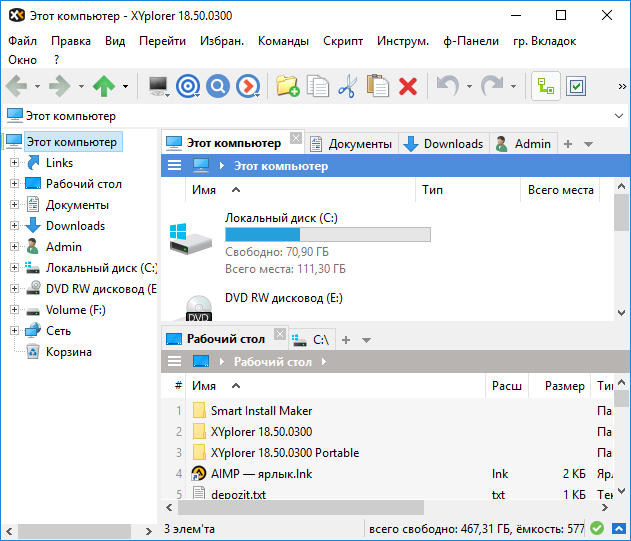This screenshot has height=541, width=631.
Task: Expand the Links tree node
Action: [x=14, y=163]
